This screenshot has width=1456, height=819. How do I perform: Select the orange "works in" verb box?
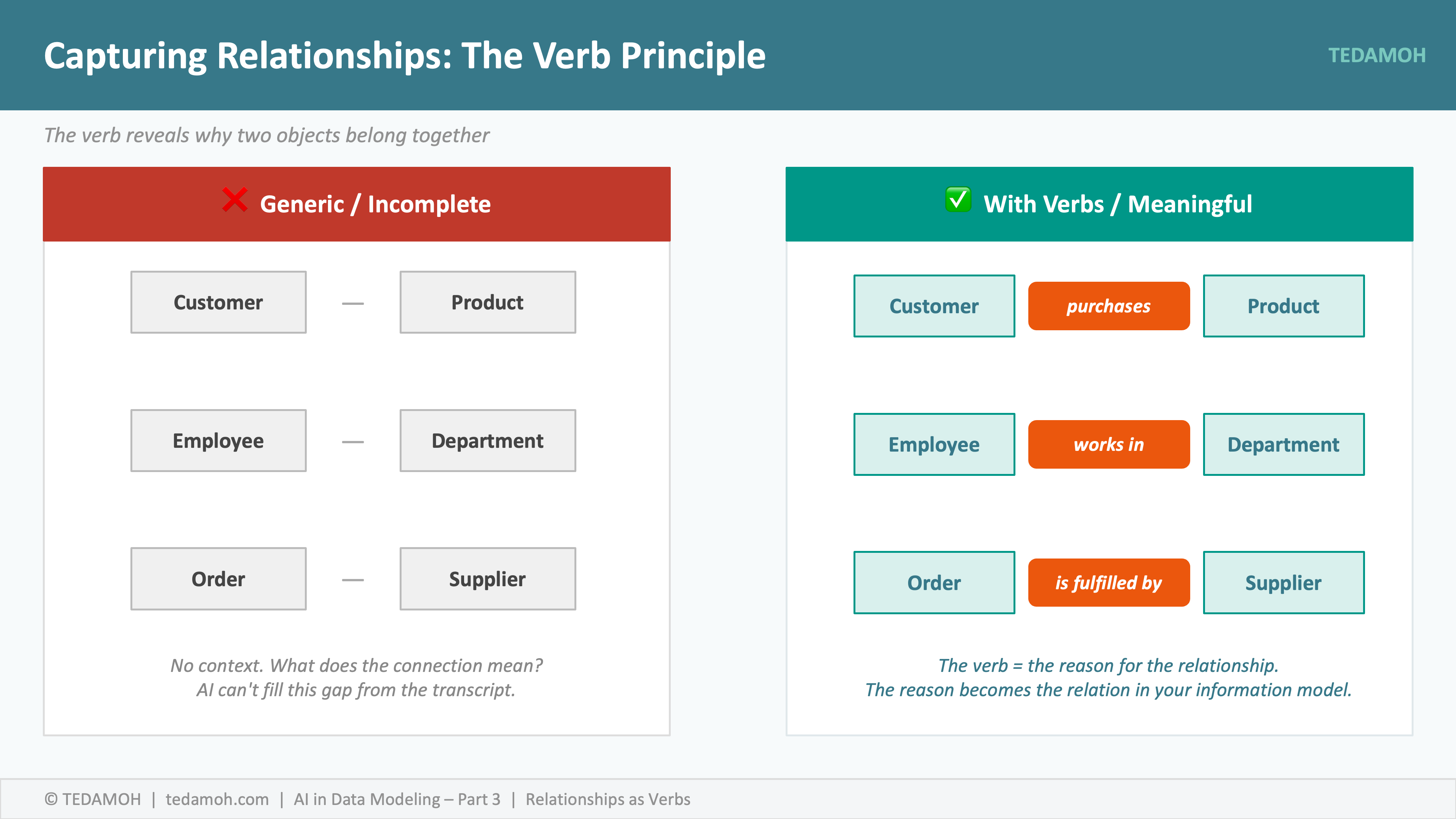[1108, 444]
